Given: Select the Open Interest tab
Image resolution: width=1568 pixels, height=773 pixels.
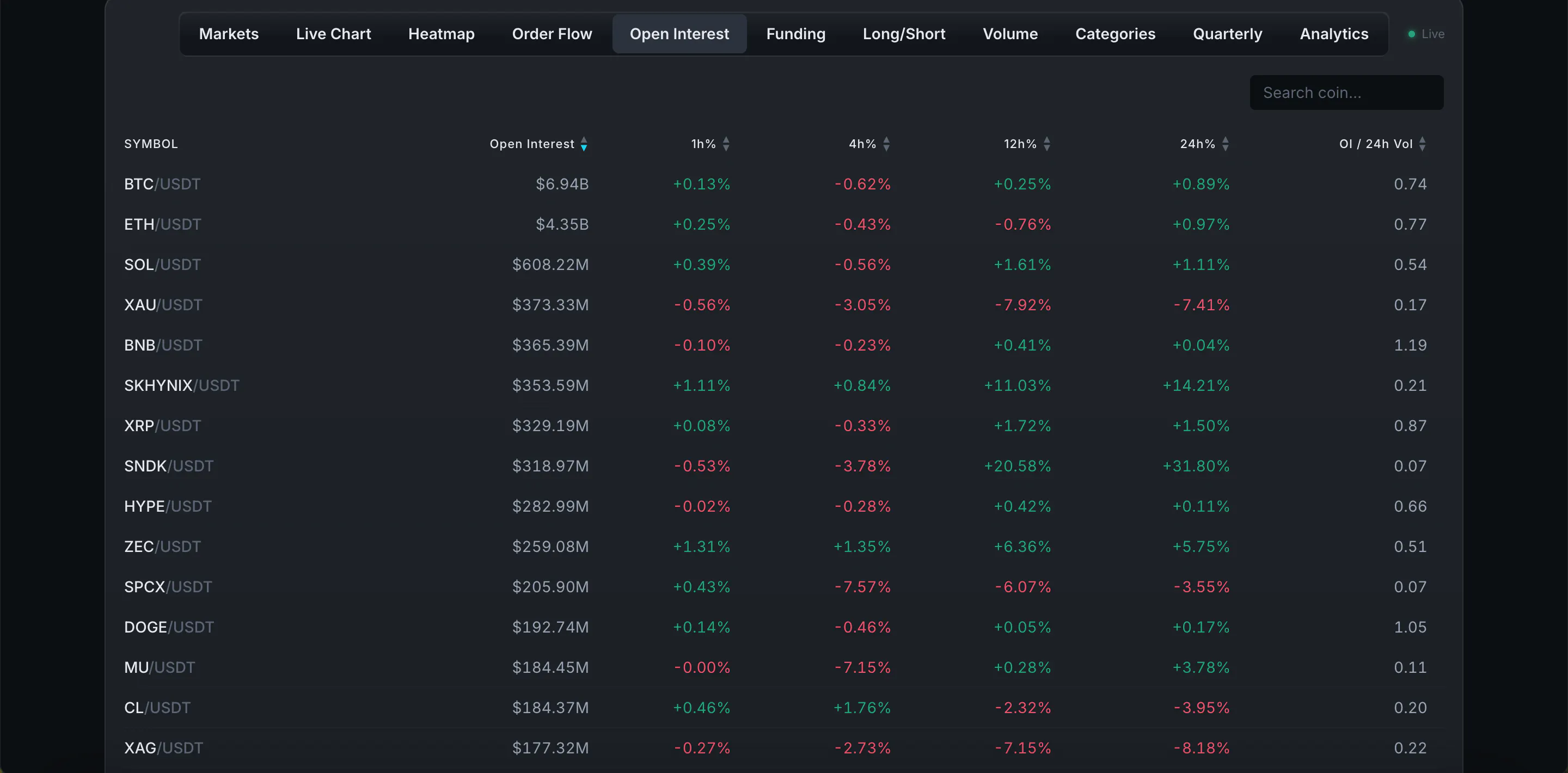Looking at the screenshot, I should coord(679,34).
